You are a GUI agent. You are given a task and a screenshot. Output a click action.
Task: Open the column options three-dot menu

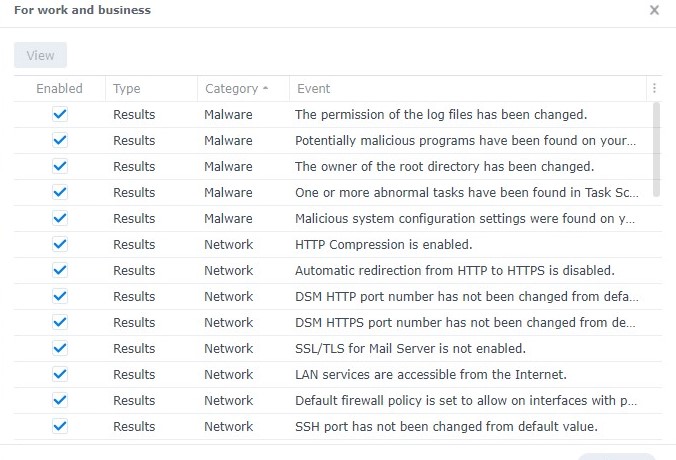[654, 88]
